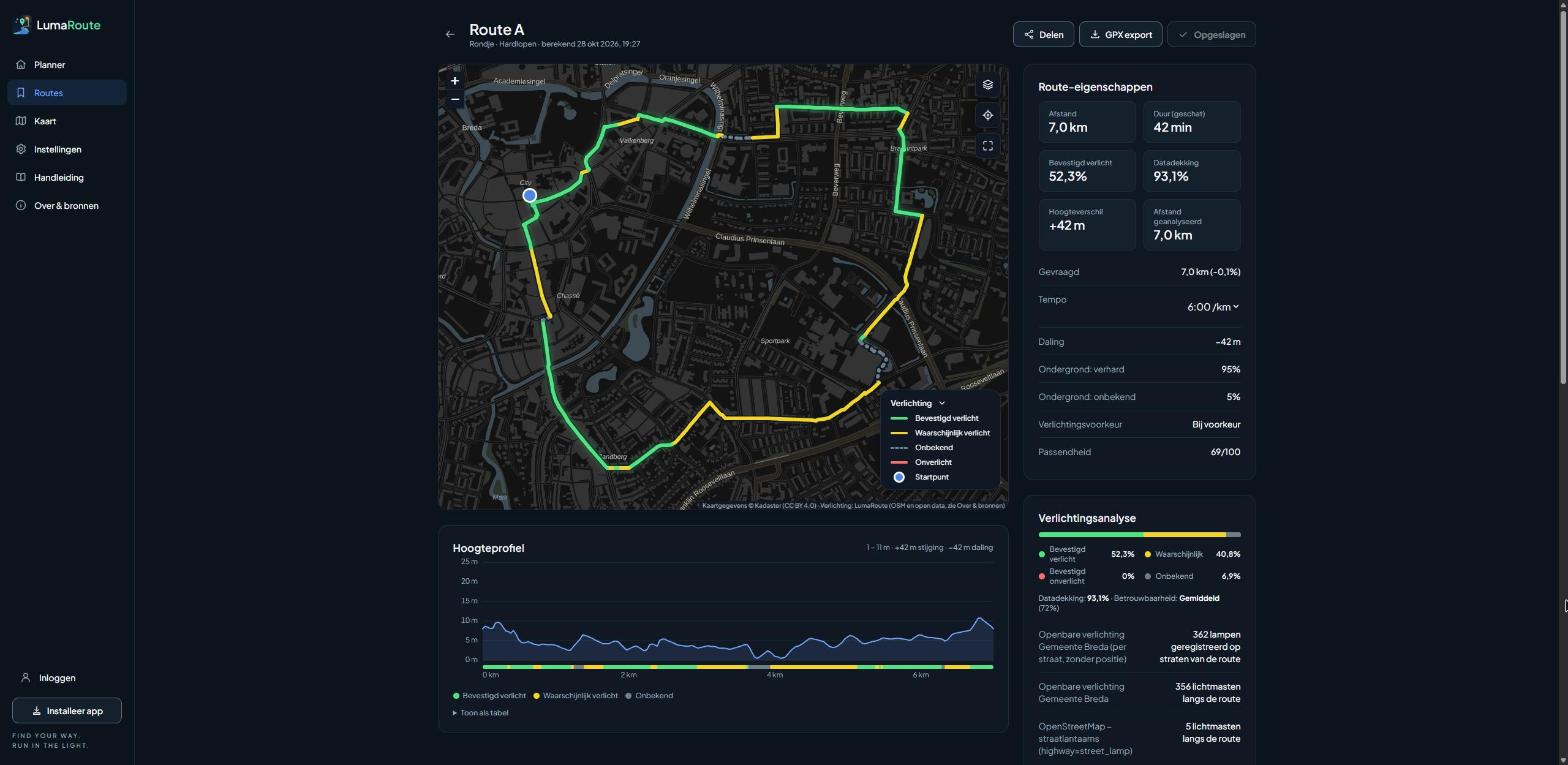Click the Inloggen user icon
Screen dimensions: 1568x765
coord(25,678)
